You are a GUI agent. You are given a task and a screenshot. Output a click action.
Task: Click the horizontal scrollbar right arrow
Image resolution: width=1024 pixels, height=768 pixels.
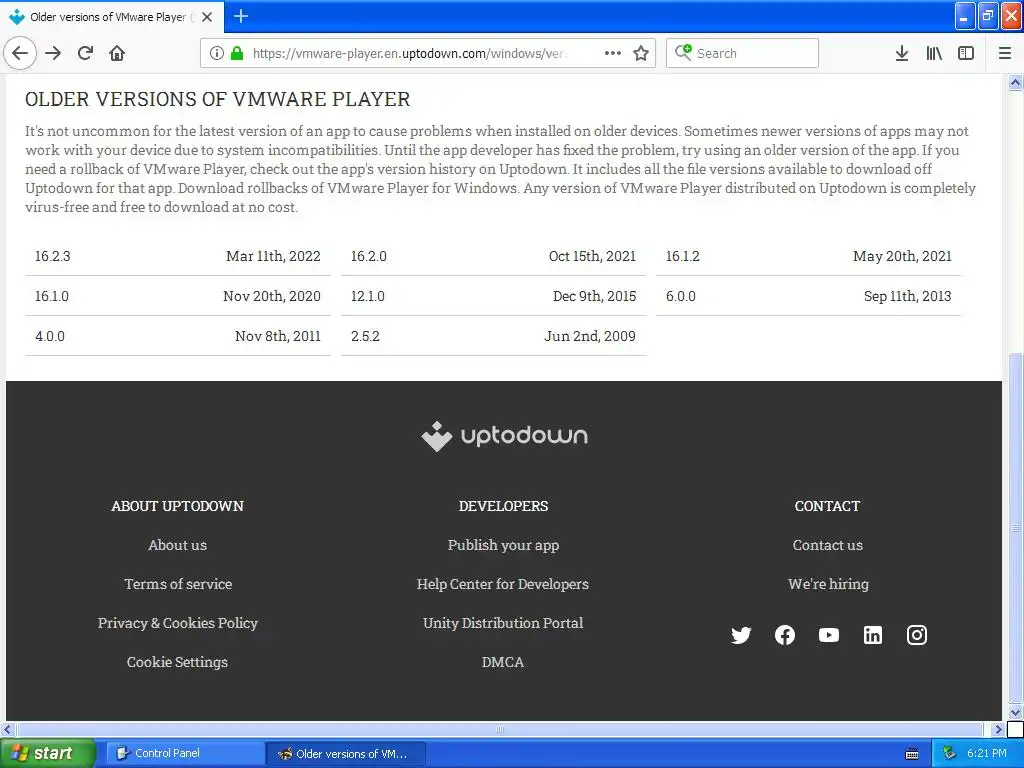coord(997,729)
